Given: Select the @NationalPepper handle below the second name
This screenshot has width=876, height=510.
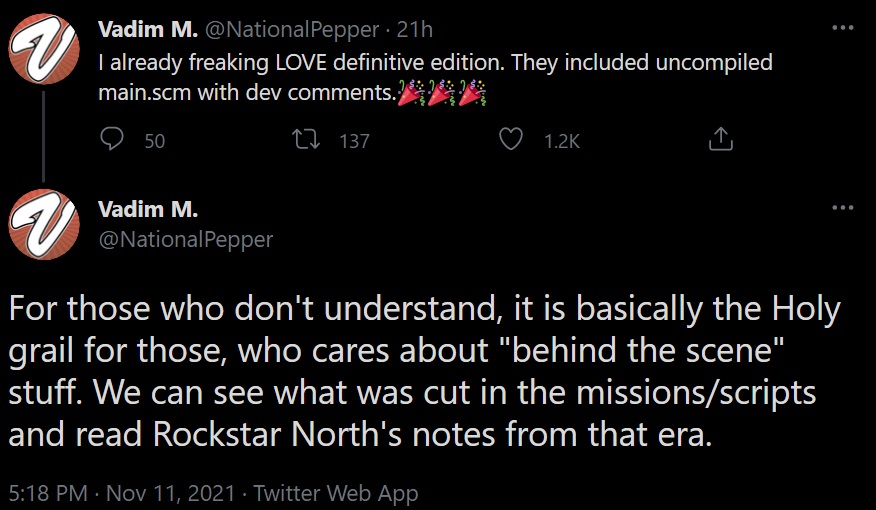Looking at the screenshot, I should (x=185, y=239).
